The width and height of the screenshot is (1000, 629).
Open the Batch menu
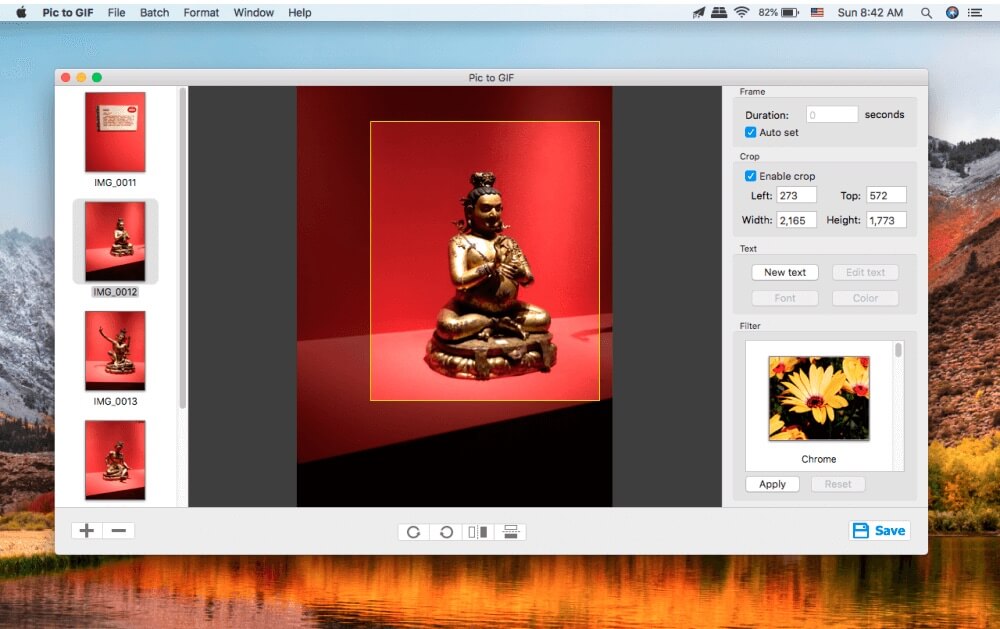point(154,12)
